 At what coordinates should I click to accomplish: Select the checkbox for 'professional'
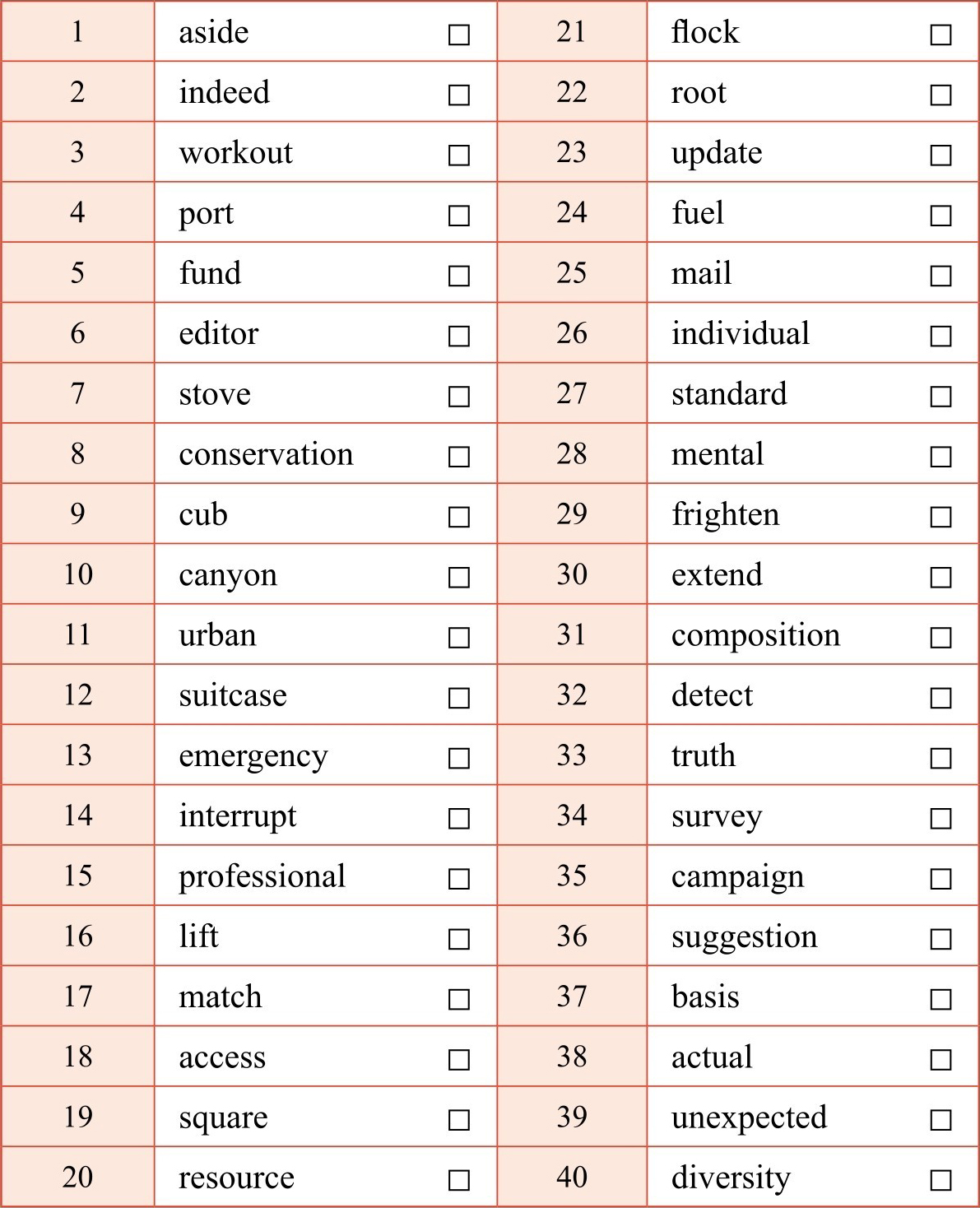[x=459, y=879]
